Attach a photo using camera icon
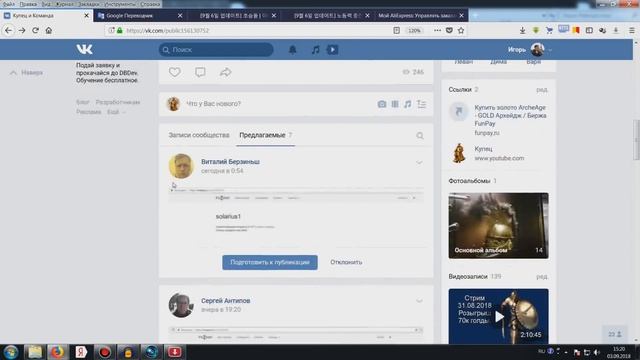This screenshot has width=640, height=360. click(x=382, y=104)
